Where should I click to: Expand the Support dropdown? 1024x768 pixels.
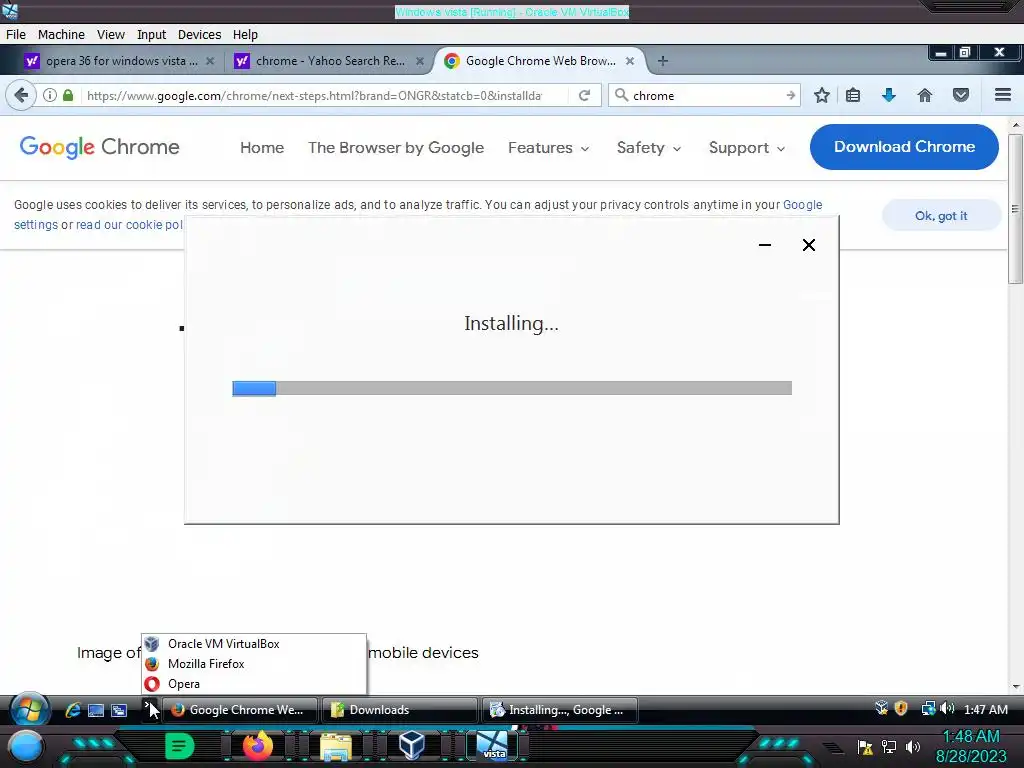tap(747, 148)
